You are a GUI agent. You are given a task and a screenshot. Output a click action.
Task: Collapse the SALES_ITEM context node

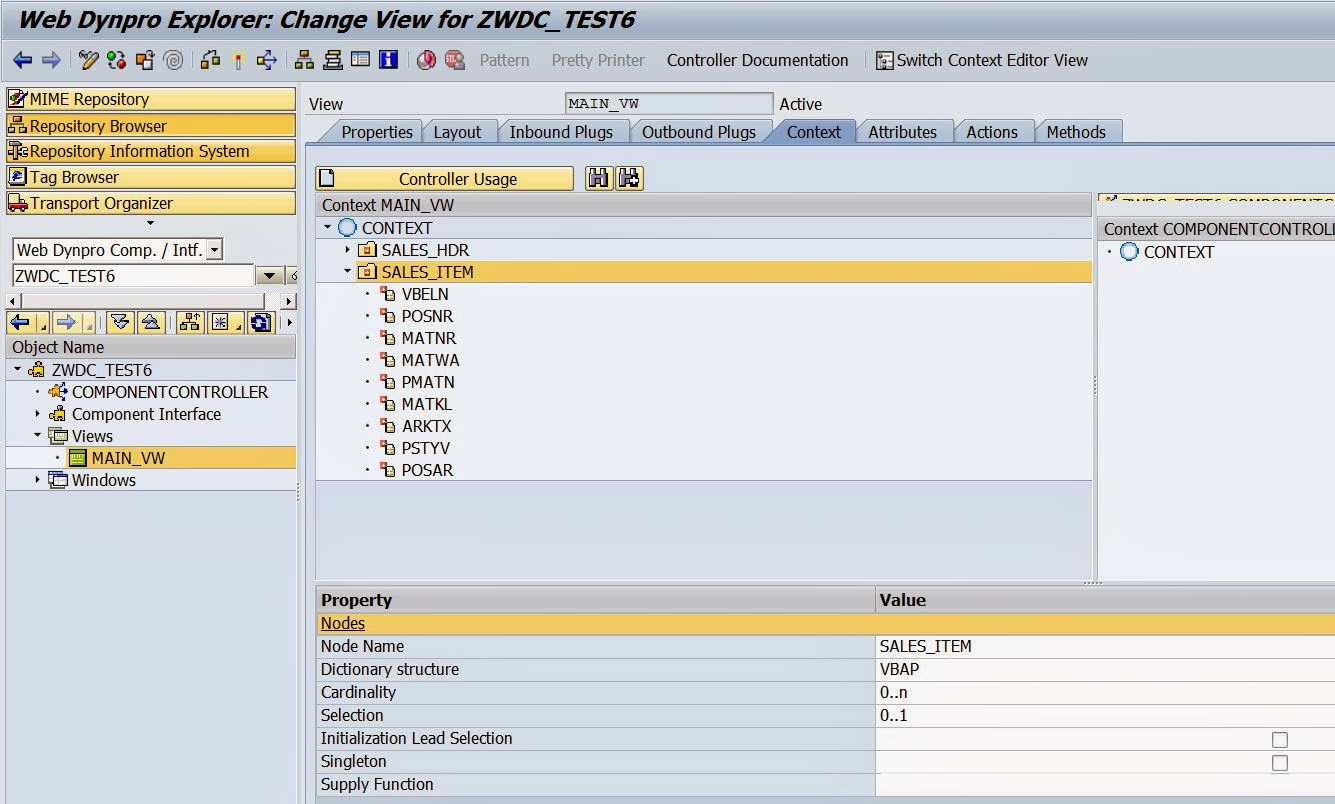pyautogui.click(x=347, y=272)
